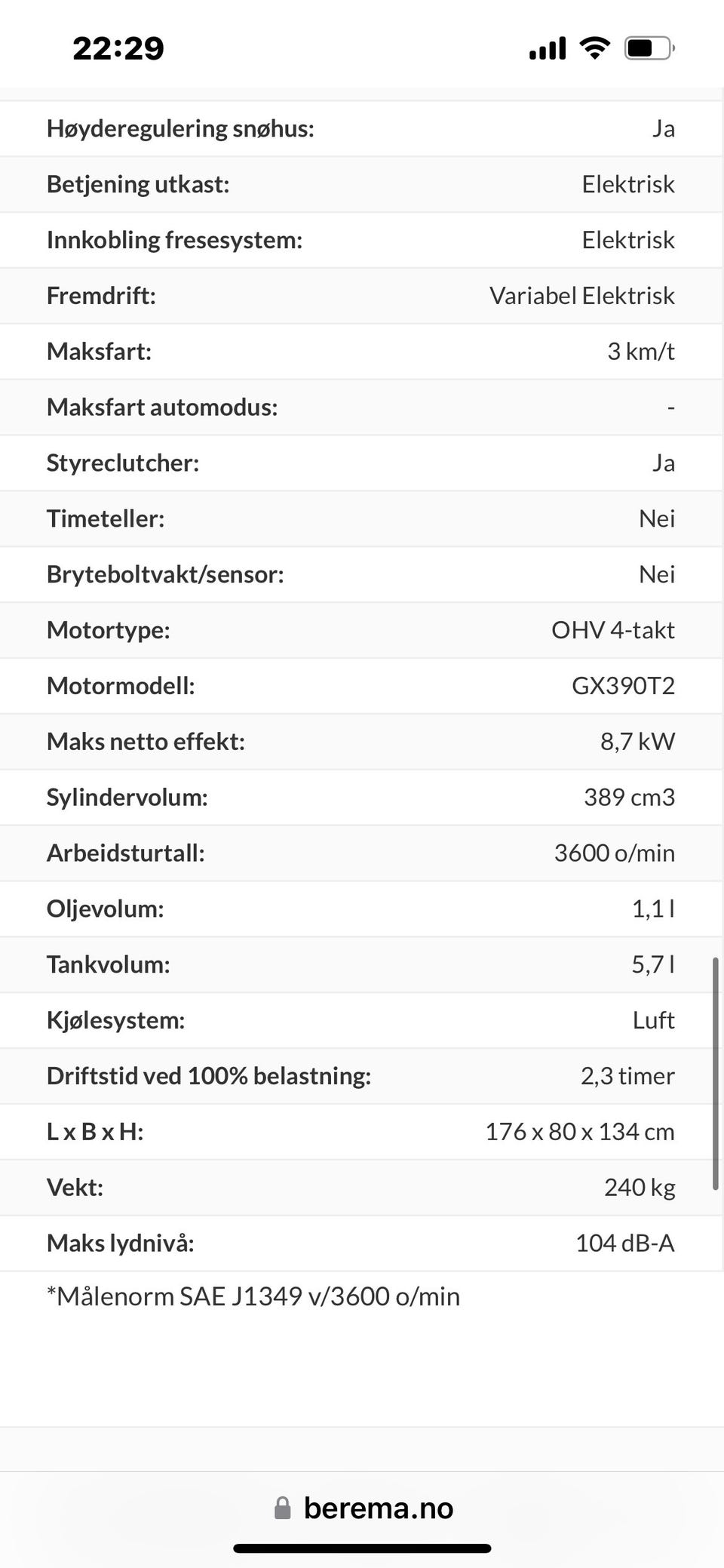The height and width of the screenshot is (1568, 724).
Task: Select the Vekt 240 kg value
Action: coord(639,1188)
